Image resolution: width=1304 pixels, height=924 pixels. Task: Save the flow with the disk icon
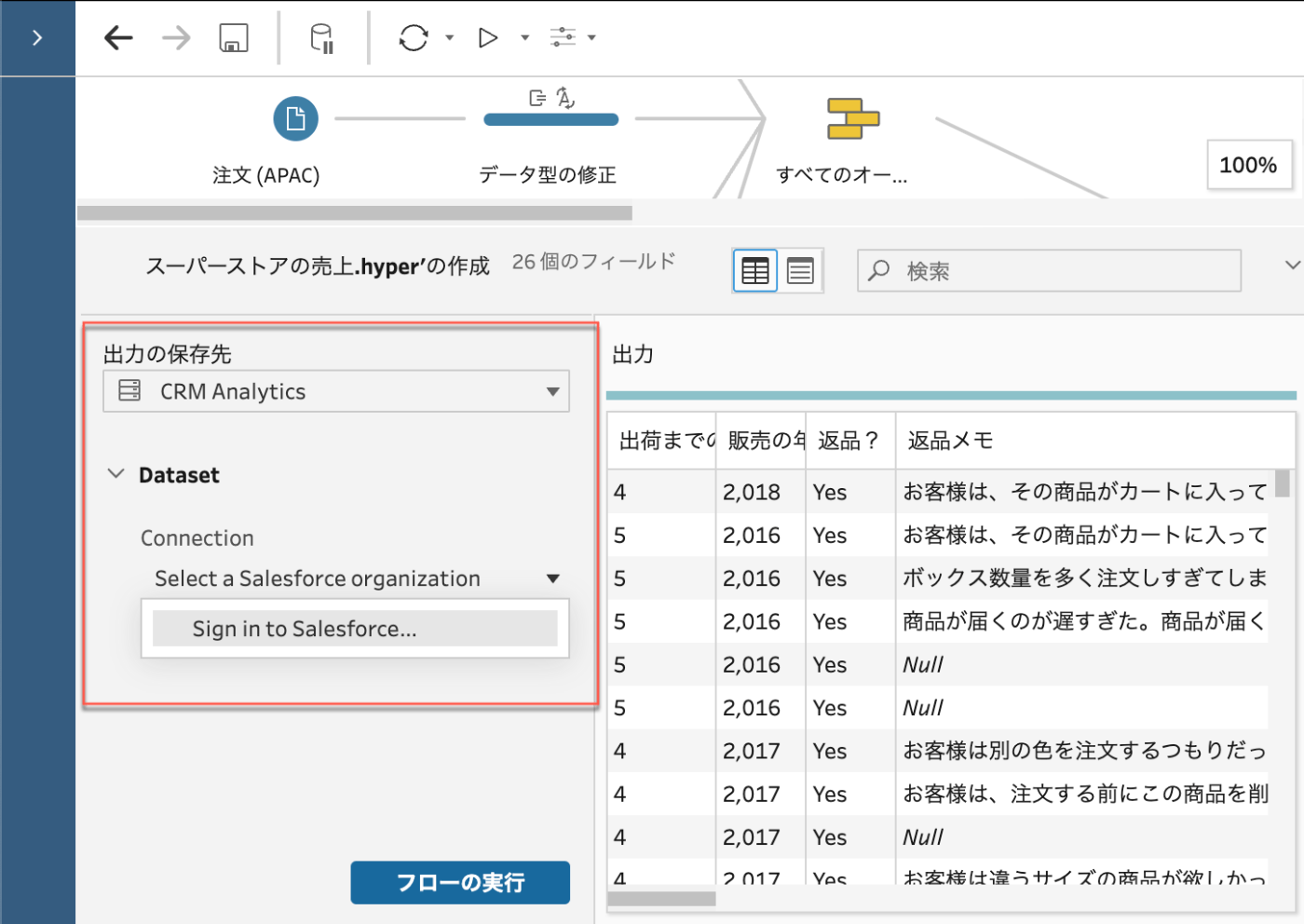(x=234, y=38)
